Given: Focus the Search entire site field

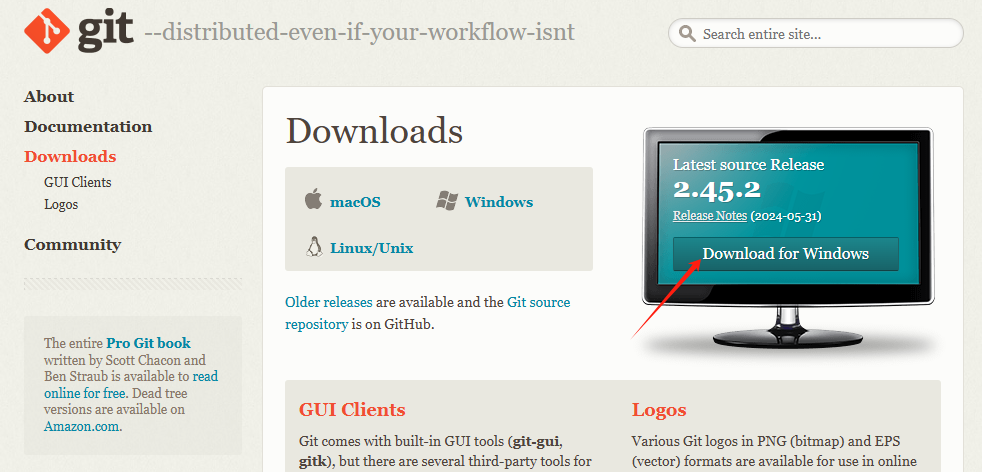Looking at the screenshot, I should pos(815,33).
